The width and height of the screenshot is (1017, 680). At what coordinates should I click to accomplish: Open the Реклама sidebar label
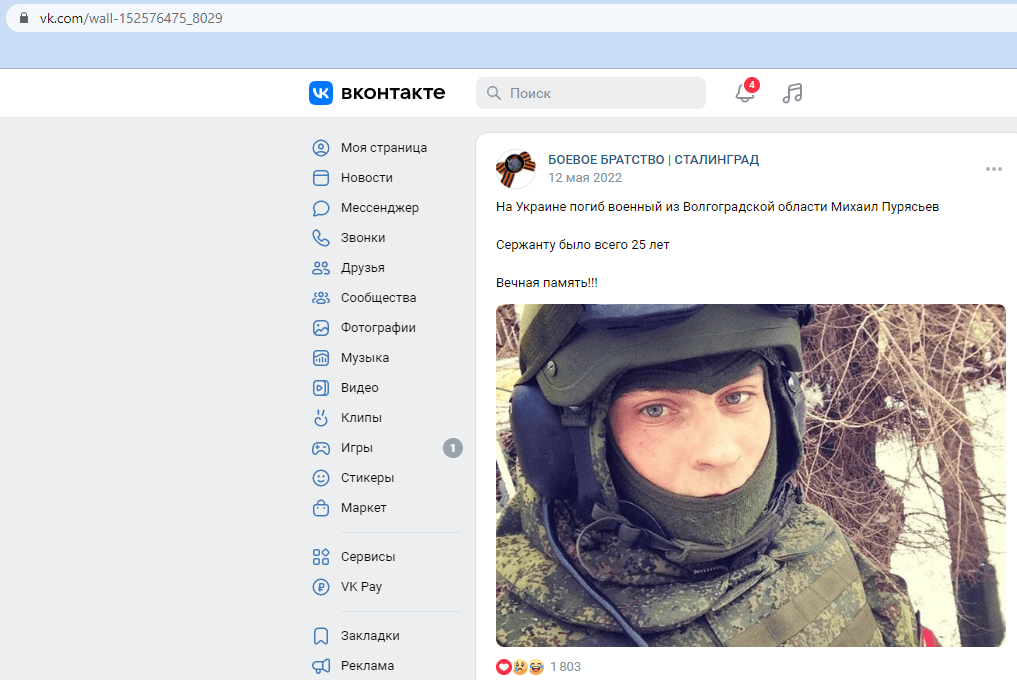(x=368, y=666)
